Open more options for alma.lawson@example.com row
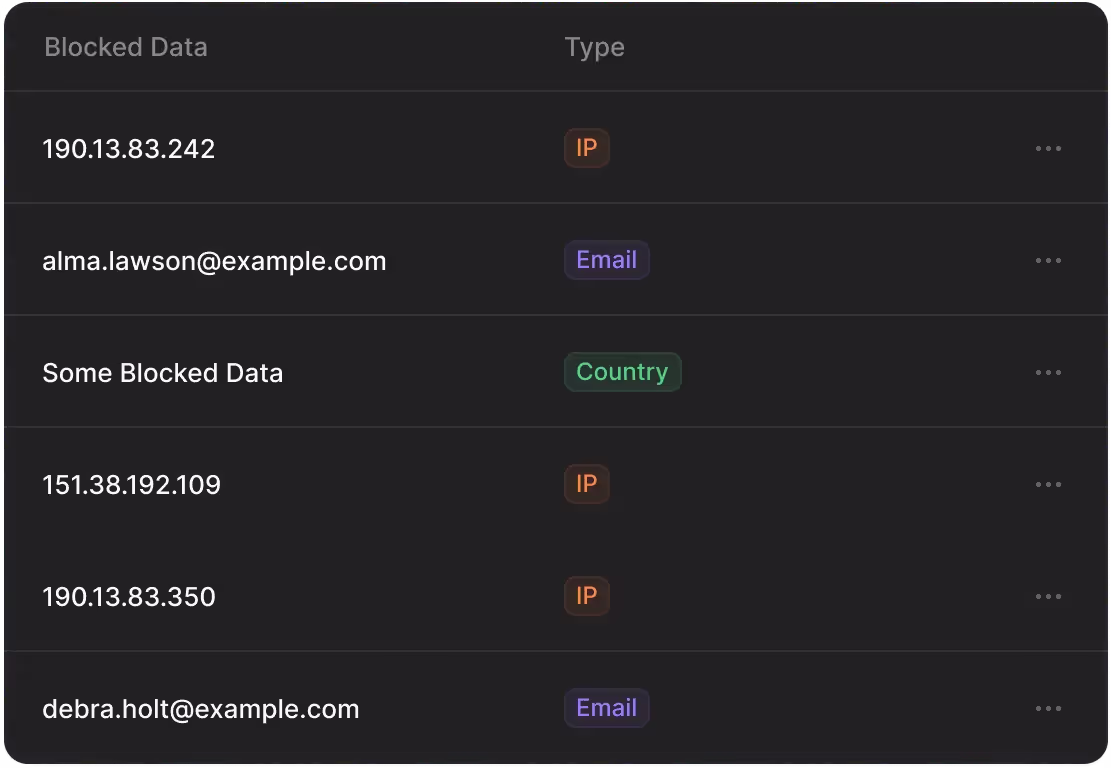Screen dimensions: 1111x769 (1048, 261)
